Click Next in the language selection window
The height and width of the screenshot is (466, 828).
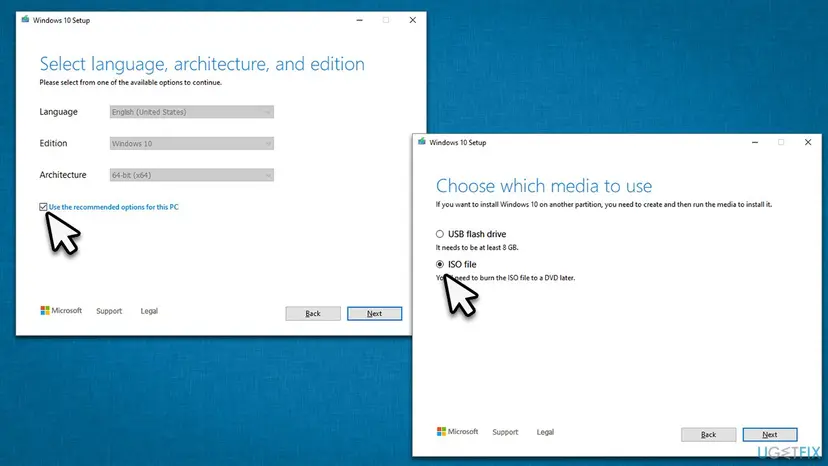(374, 313)
